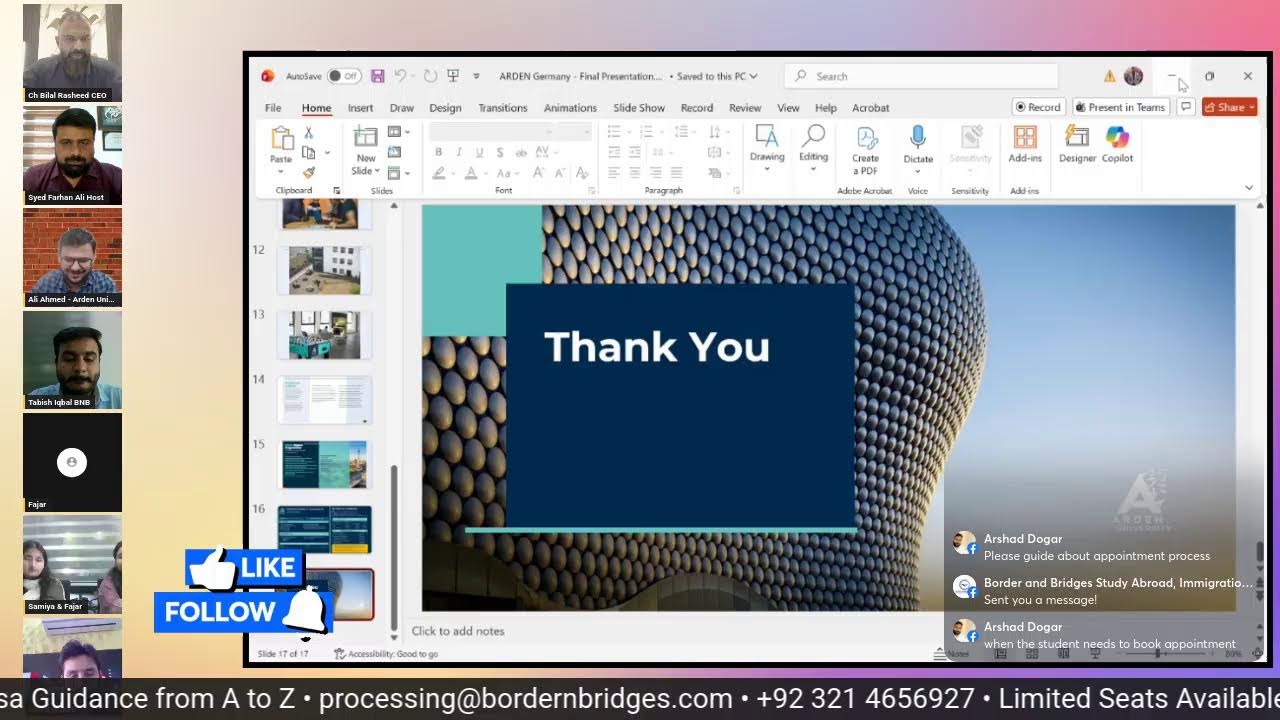
Task: Justify the paragraph text
Action: [x=676, y=173]
